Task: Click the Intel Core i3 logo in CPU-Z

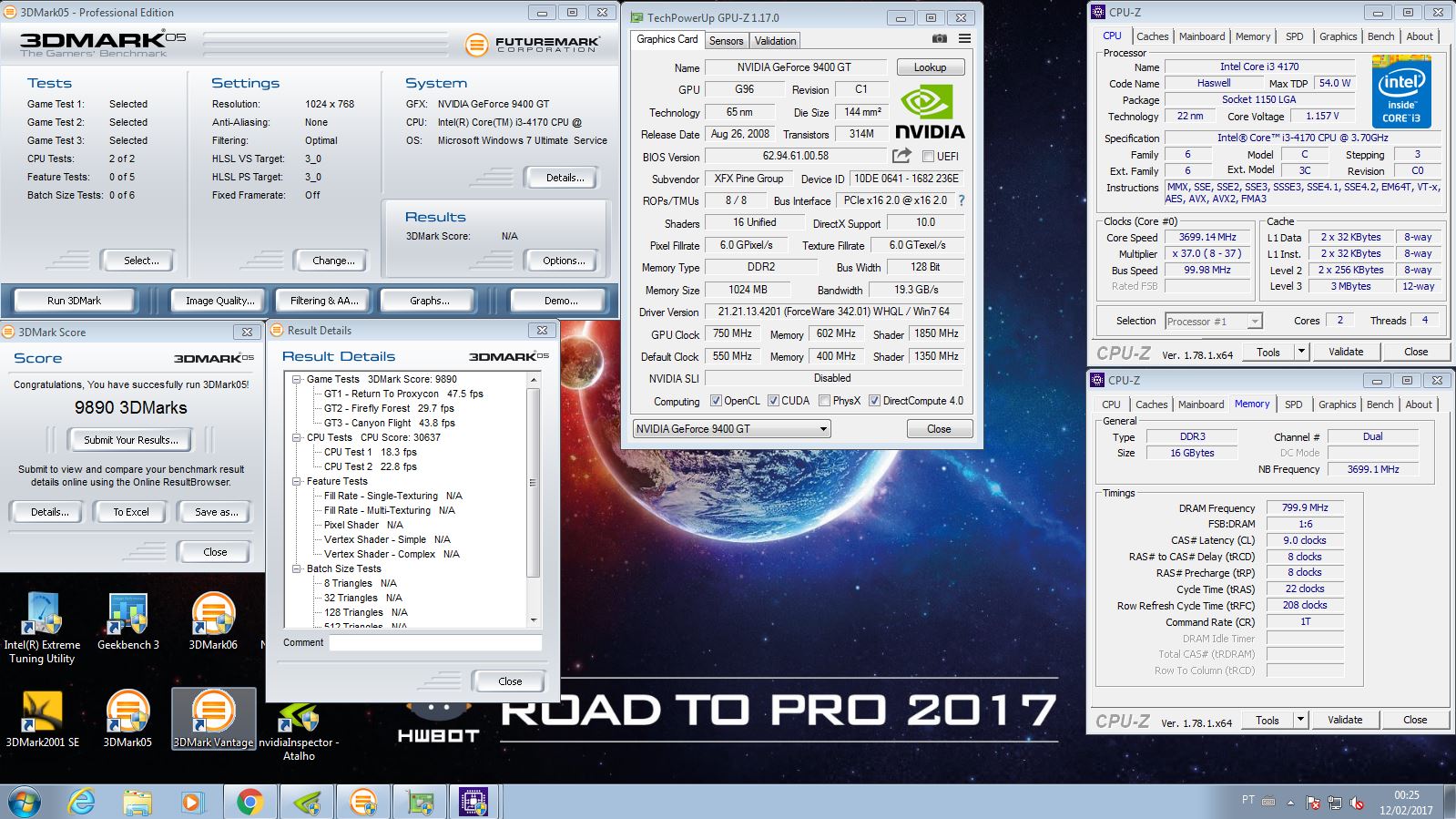Action: pyautogui.click(x=1401, y=92)
